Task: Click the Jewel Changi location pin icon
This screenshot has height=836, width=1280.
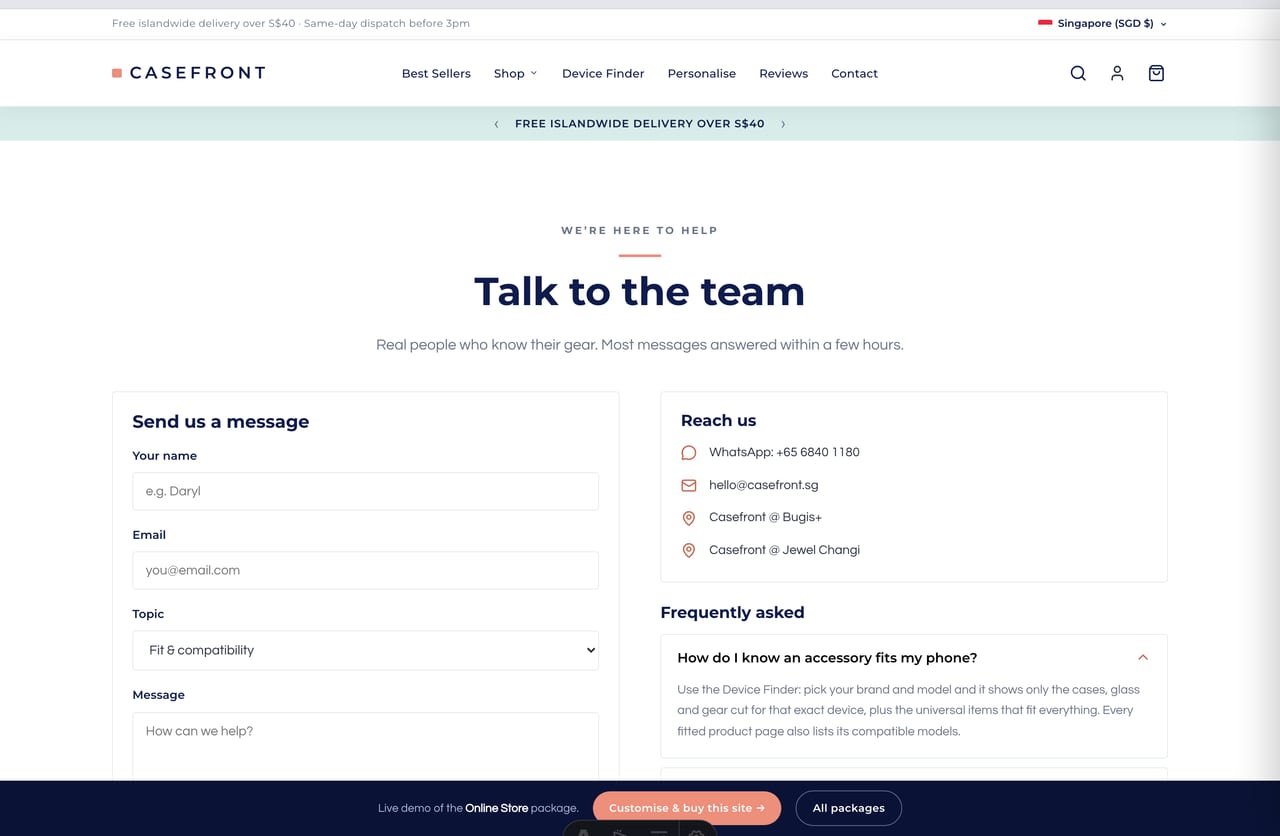Action: pyautogui.click(x=689, y=550)
